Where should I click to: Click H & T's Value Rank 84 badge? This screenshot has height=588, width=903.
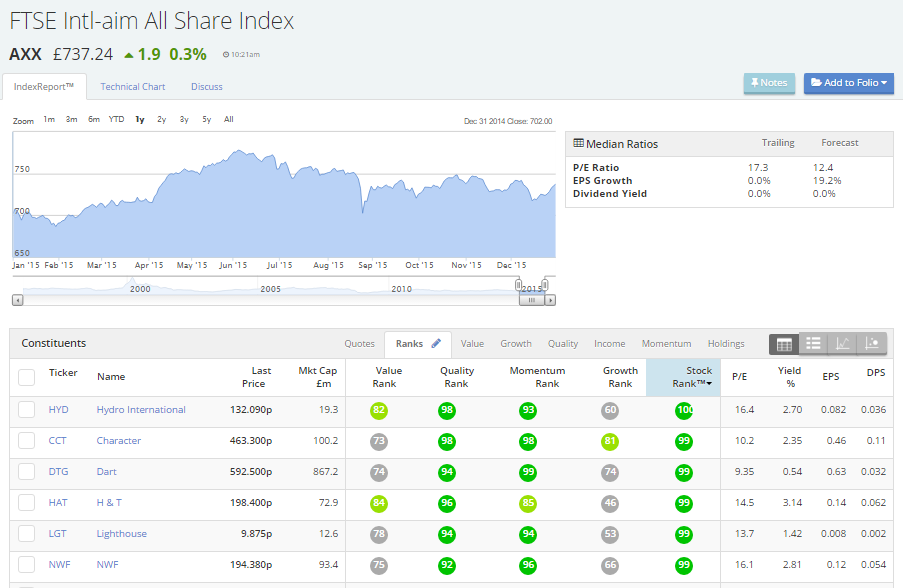click(379, 504)
